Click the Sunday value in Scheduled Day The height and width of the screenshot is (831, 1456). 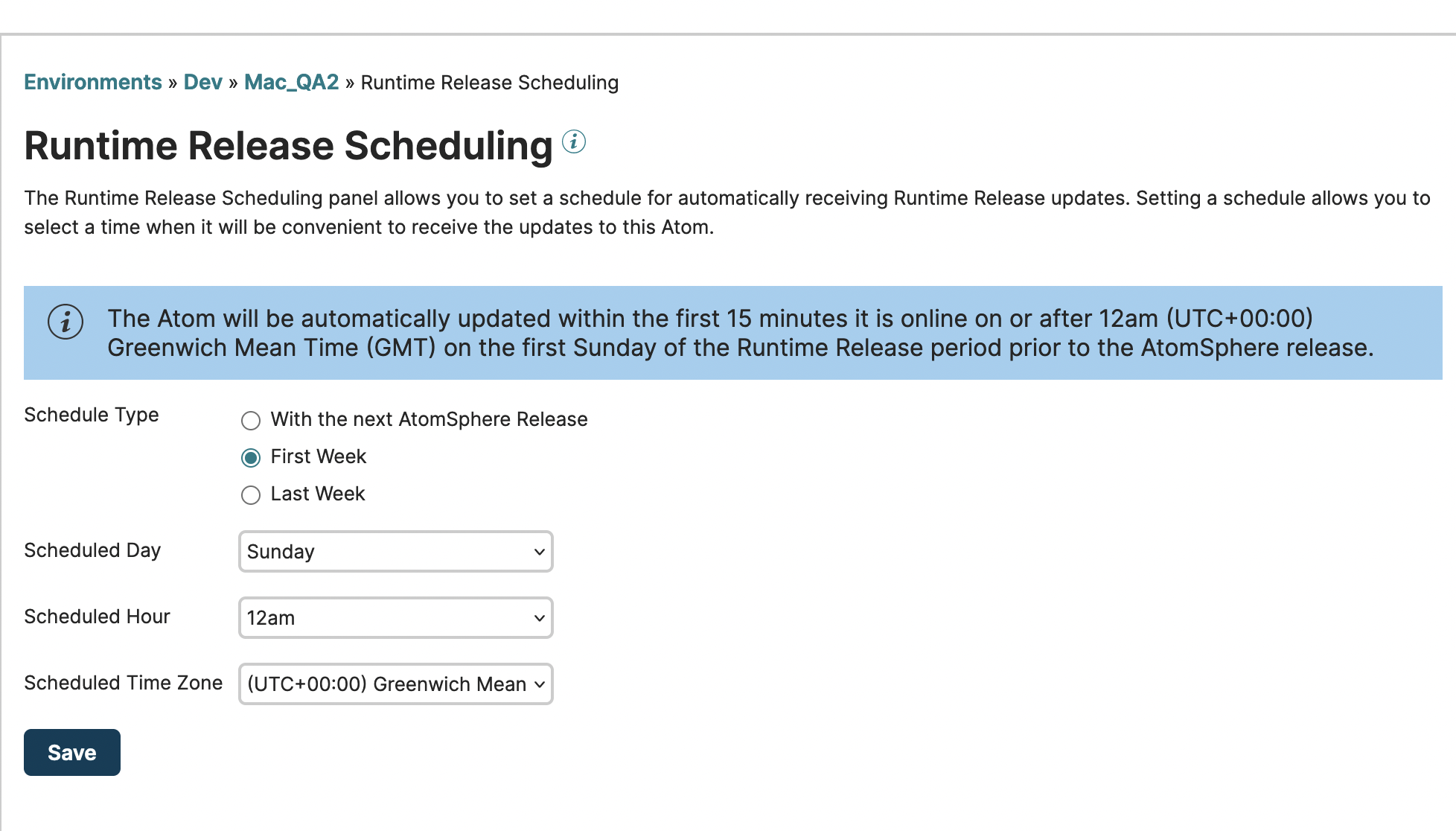pos(281,552)
